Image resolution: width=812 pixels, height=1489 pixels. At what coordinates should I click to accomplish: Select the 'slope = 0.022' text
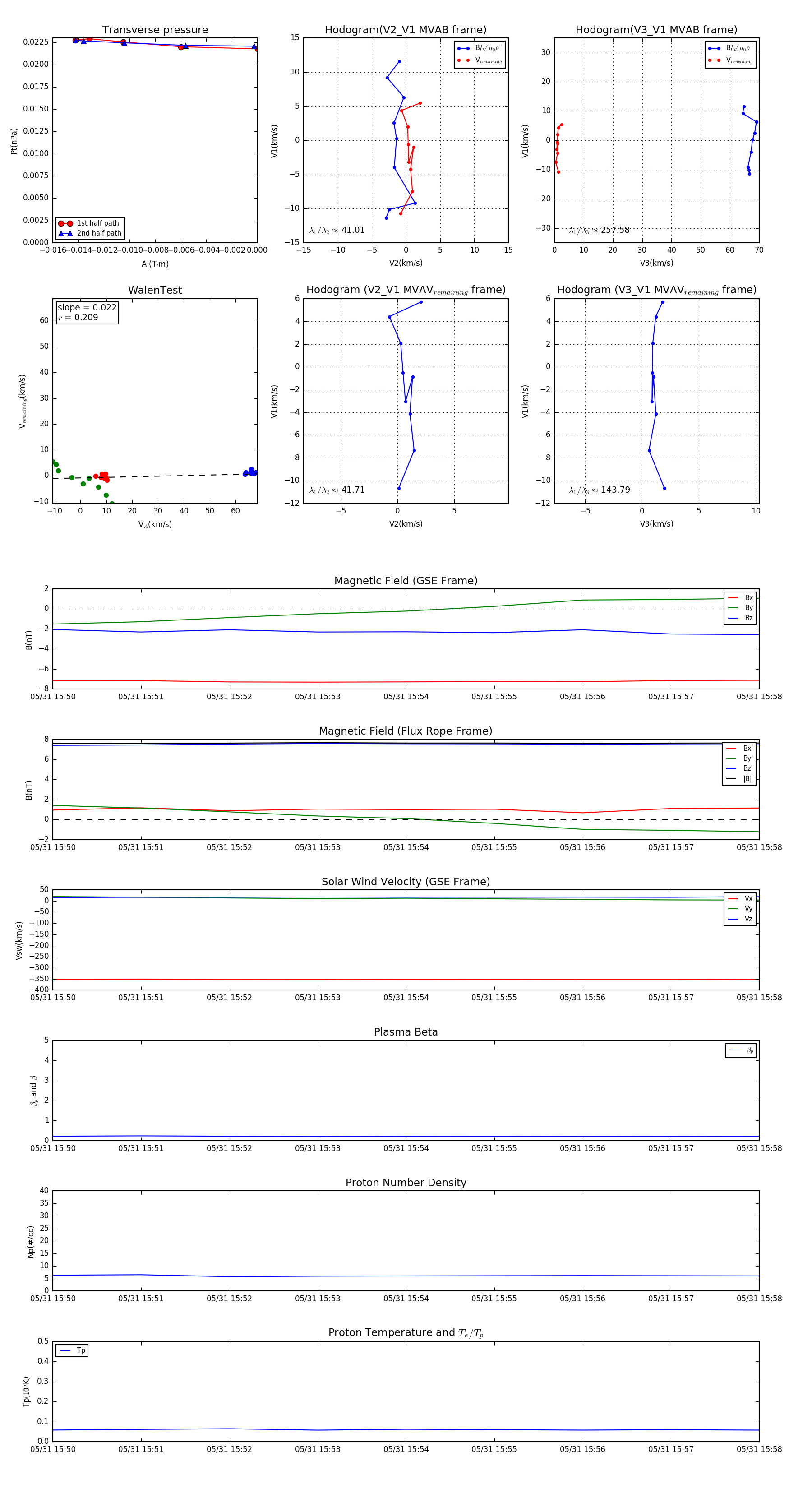[87, 308]
